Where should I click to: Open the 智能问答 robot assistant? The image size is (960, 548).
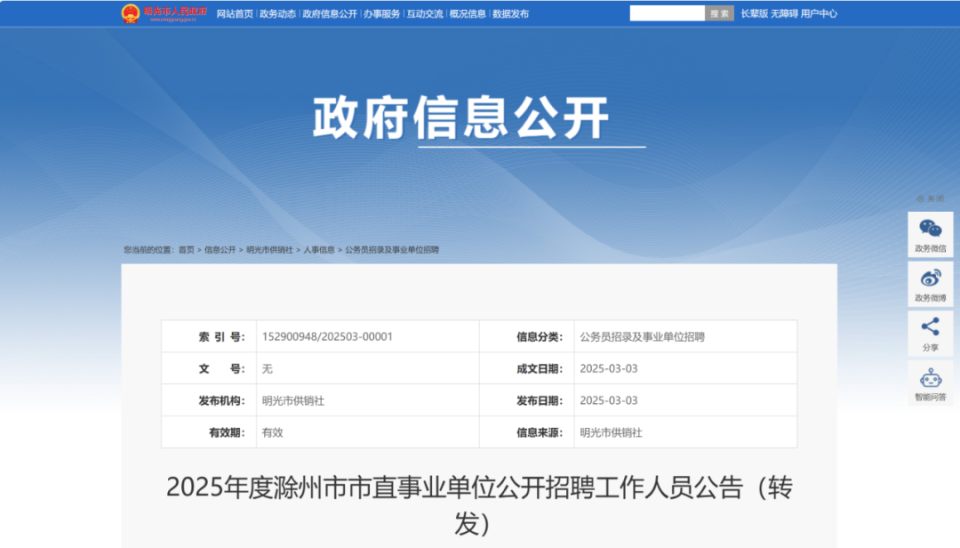point(930,383)
